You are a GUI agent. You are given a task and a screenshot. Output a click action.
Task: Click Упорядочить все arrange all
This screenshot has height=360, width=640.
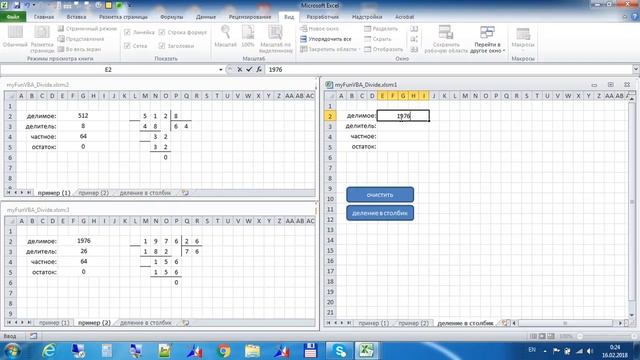326,39
